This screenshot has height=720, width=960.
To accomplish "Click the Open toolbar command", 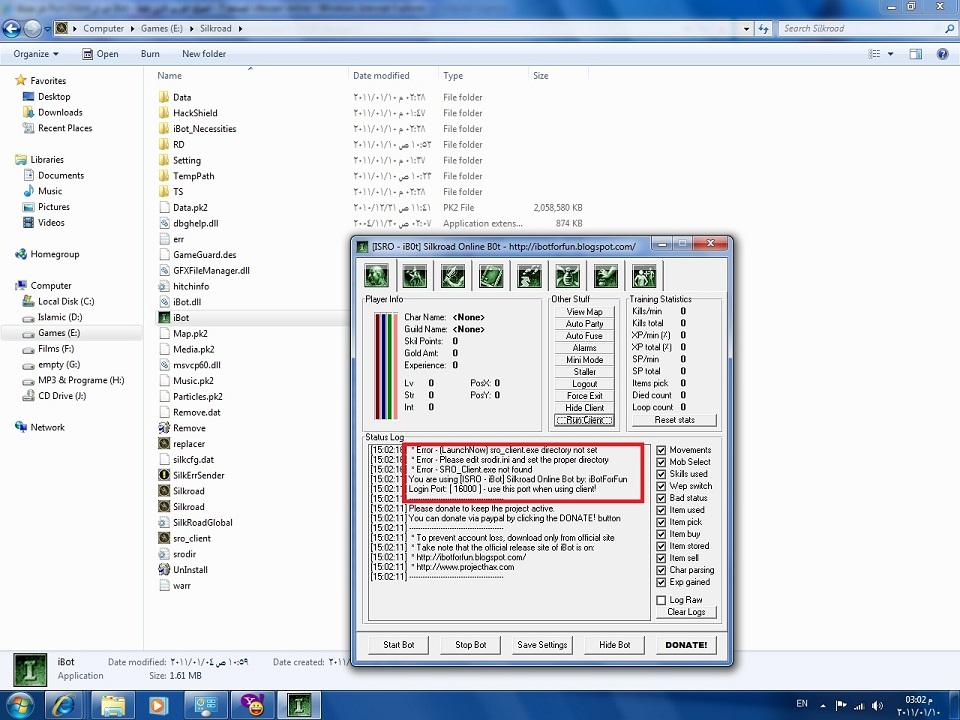I will point(100,54).
